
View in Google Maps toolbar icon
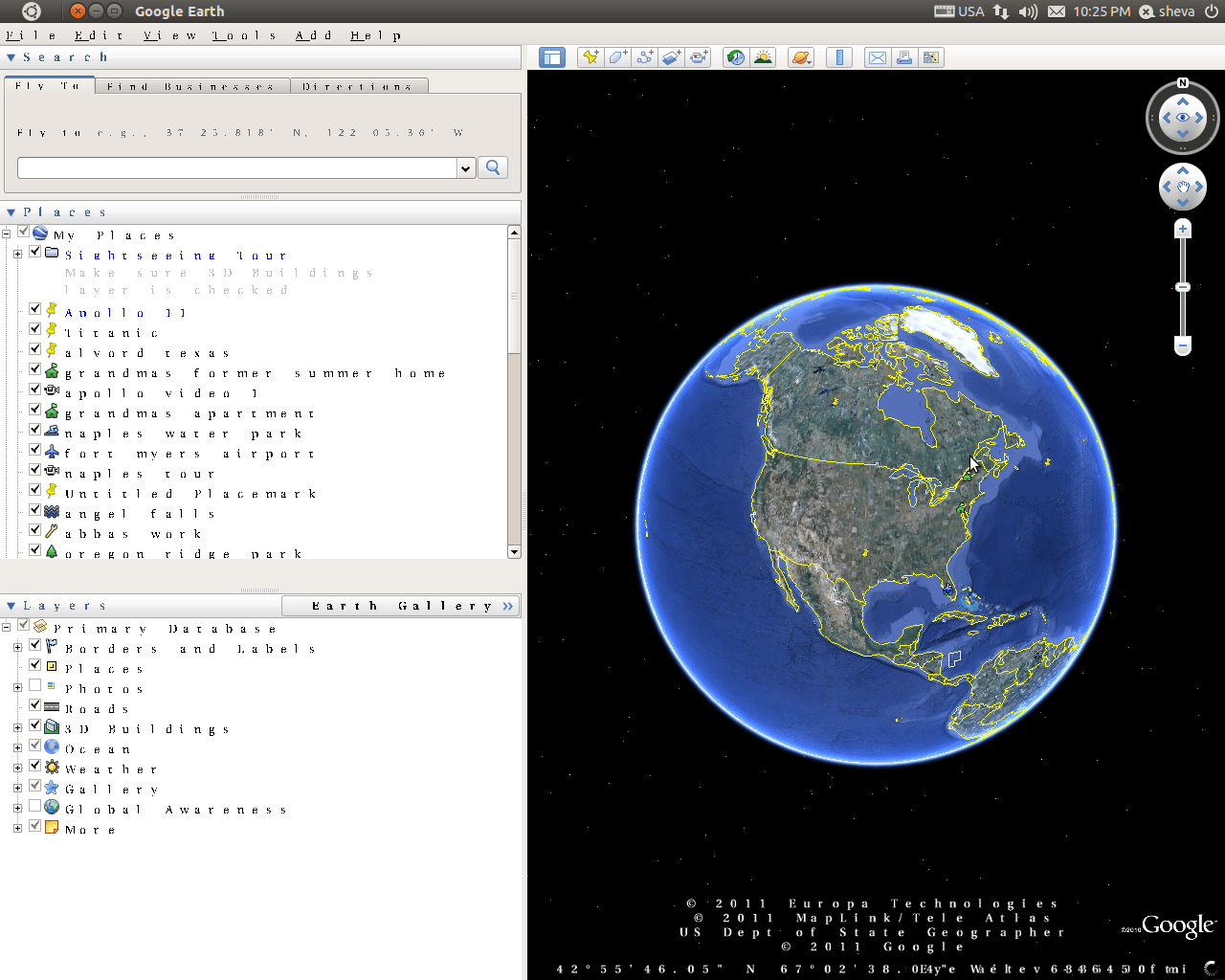pos(930,57)
